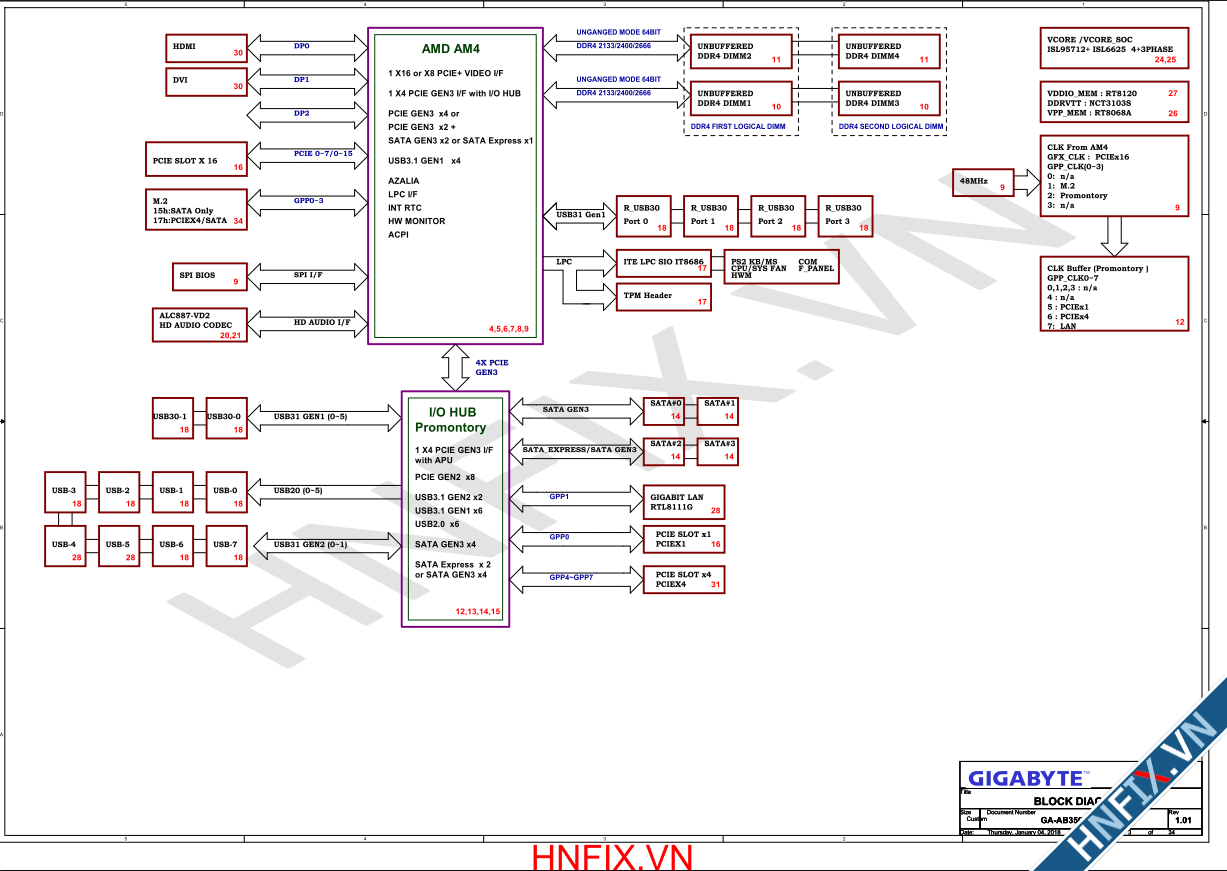
Task: Click the 4X PCIE GEN3 double arrow
Action: click(x=456, y=367)
